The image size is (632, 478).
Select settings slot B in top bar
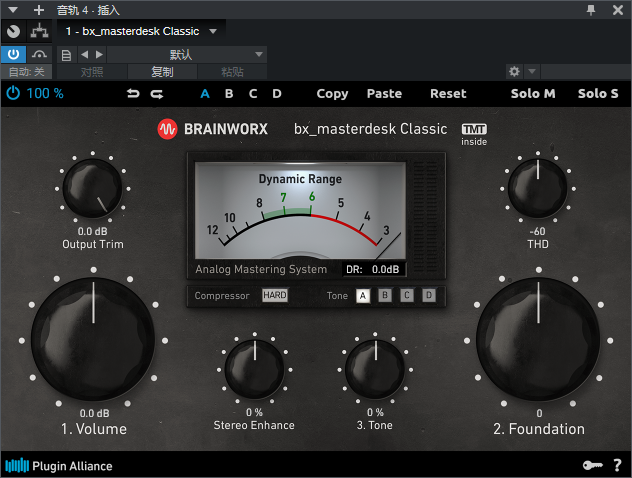click(x=229, y=94)
